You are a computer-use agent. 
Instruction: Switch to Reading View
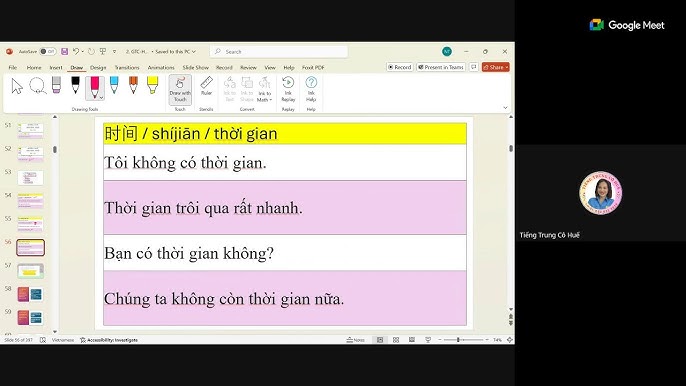point(412,340)
